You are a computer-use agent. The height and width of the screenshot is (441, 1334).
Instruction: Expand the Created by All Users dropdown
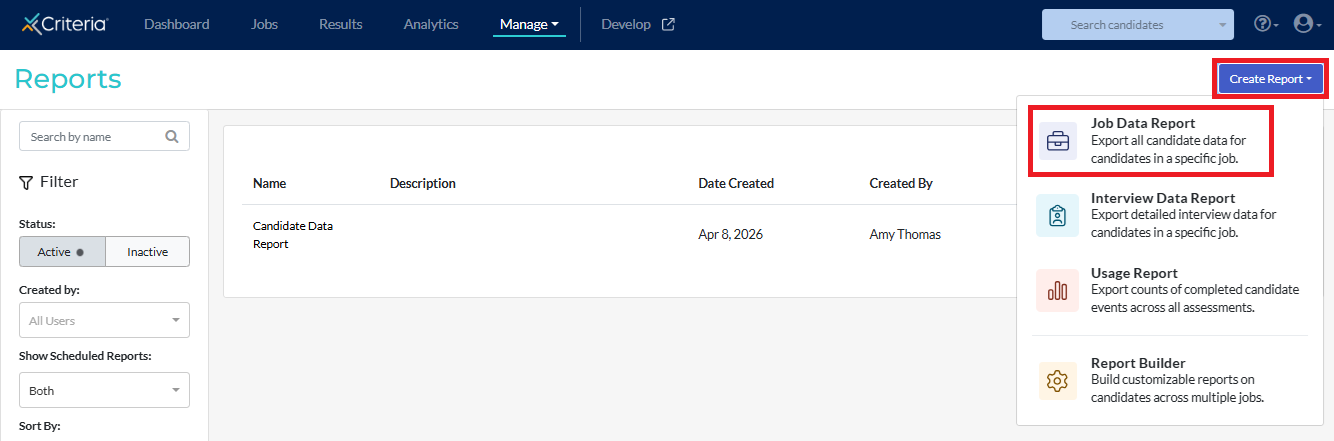[x=104, y=321]
